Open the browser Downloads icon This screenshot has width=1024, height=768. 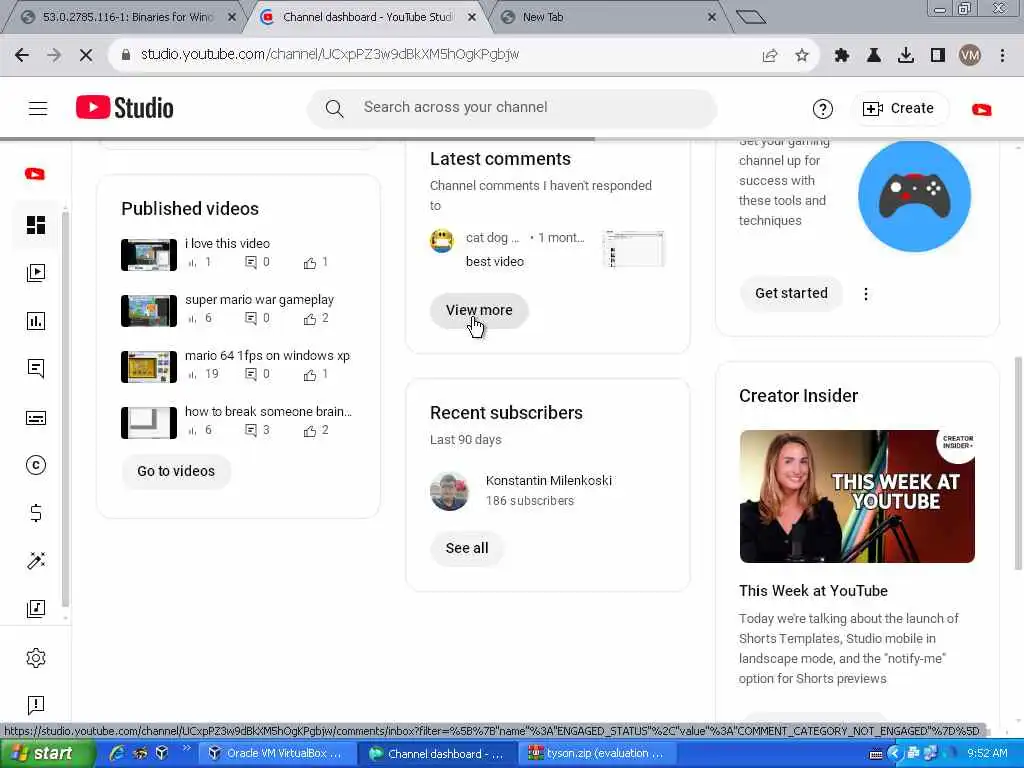(906, 56)
